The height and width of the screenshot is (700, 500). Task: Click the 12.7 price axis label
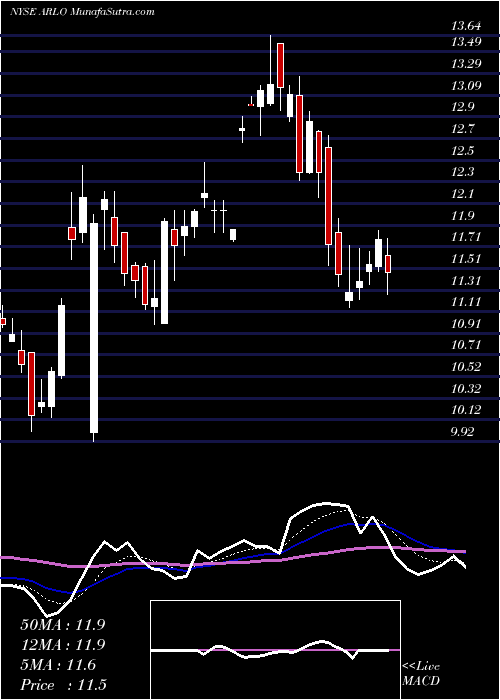464,129
